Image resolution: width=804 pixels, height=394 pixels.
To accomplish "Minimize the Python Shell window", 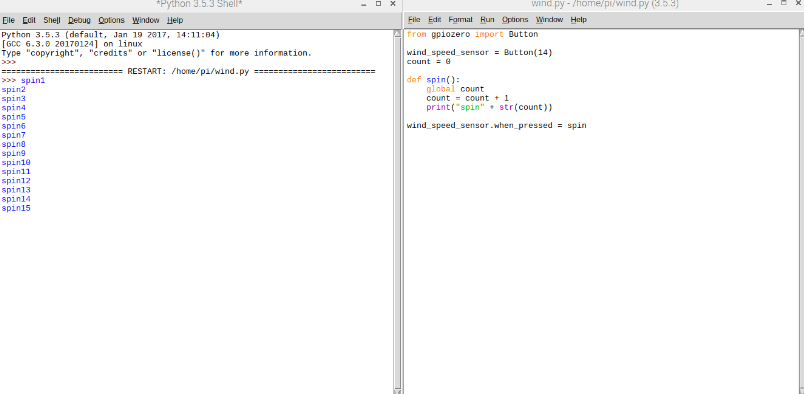I will [364, 4].
